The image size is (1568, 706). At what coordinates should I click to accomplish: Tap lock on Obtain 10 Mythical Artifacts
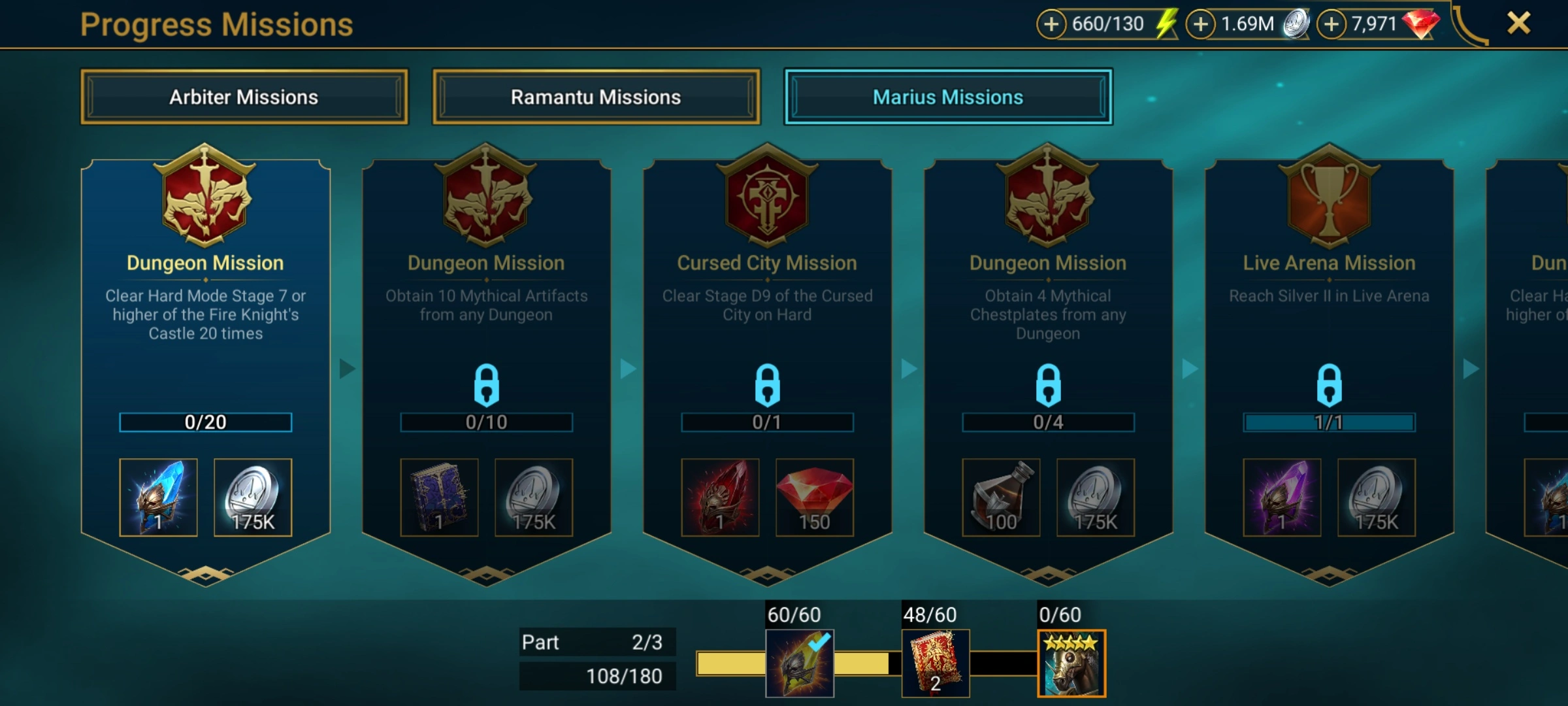point(487,385)
